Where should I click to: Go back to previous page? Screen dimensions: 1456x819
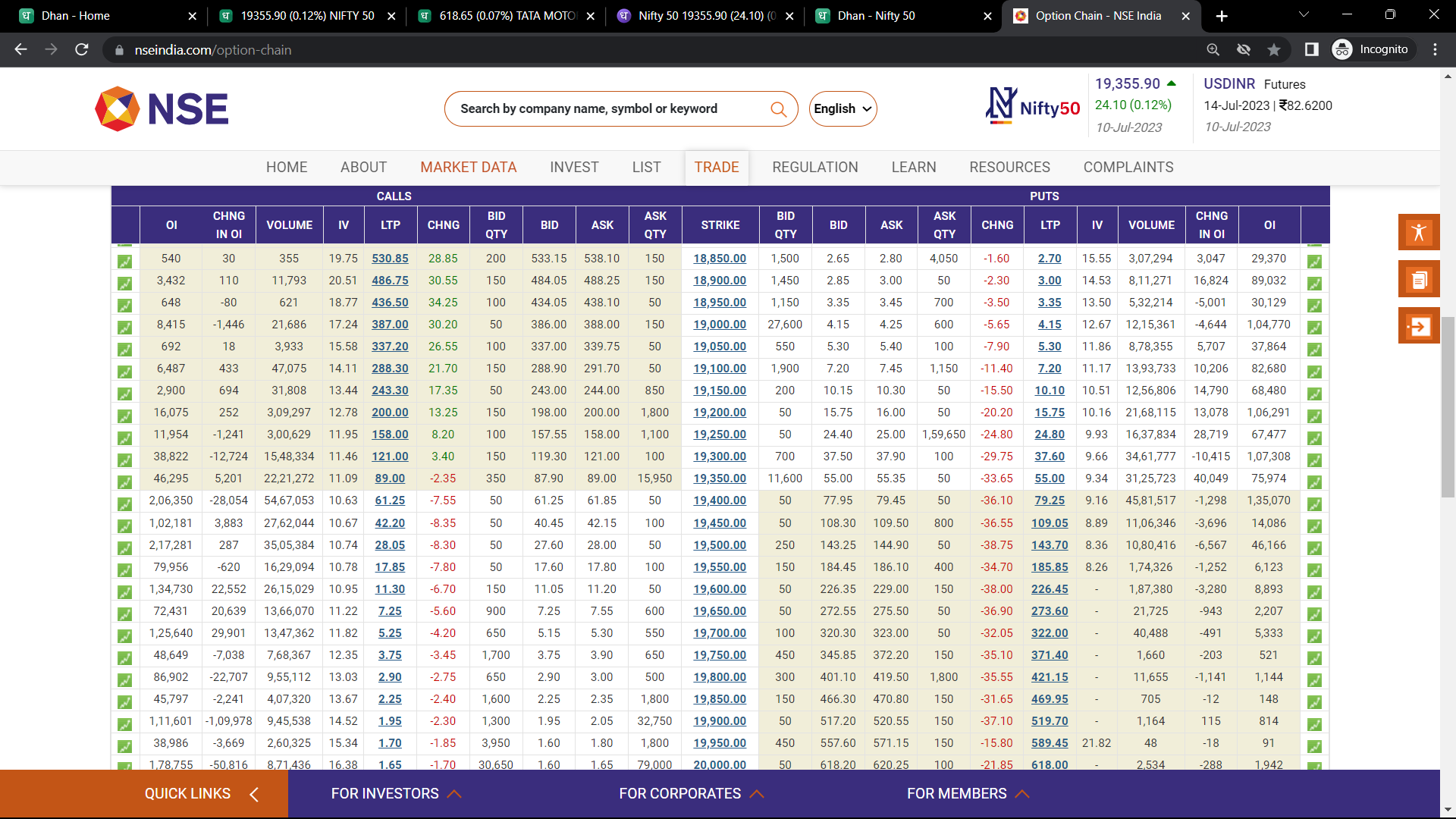[x=21, y=50]
